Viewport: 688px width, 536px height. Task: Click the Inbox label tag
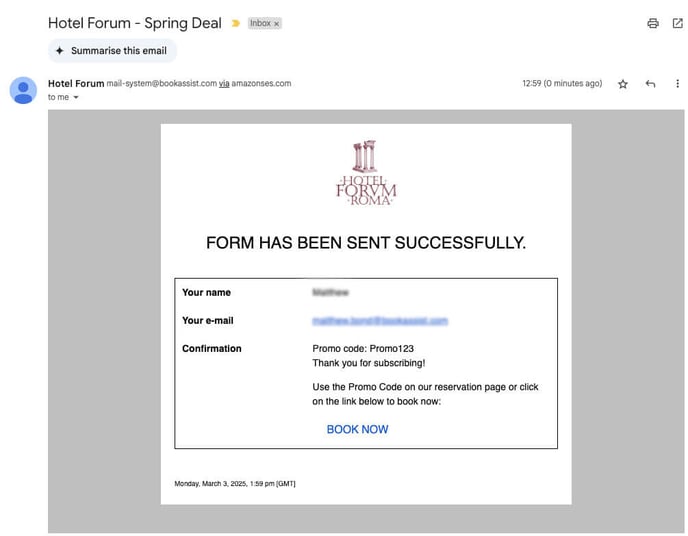point(260,23)
